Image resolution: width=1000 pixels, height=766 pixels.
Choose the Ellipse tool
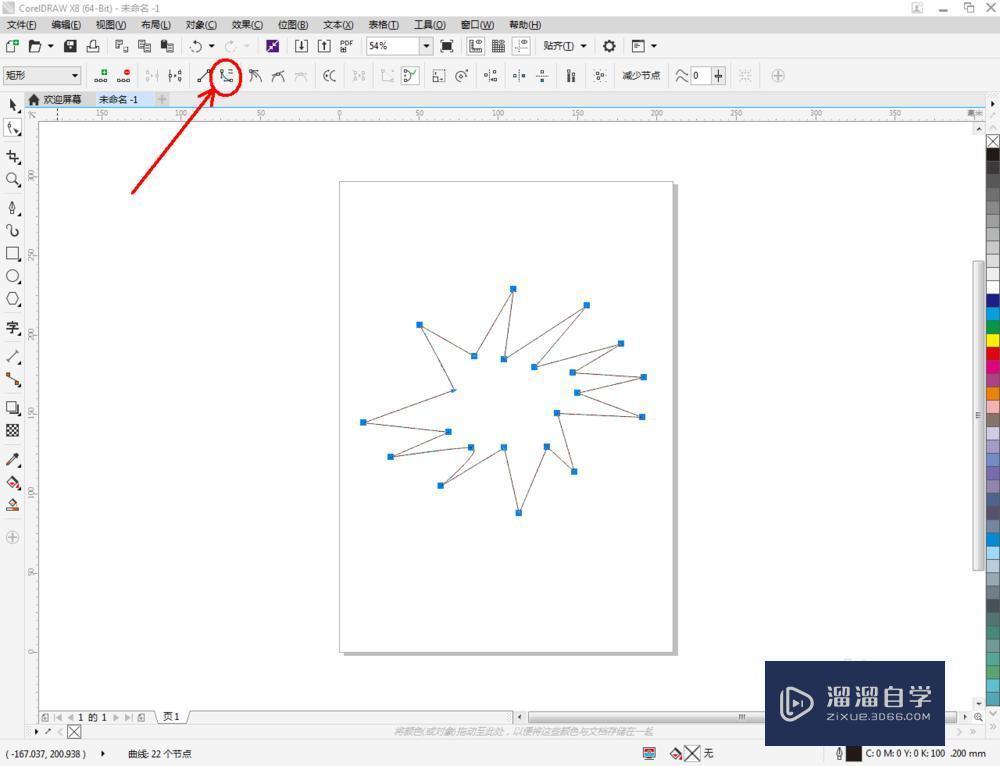13,278
